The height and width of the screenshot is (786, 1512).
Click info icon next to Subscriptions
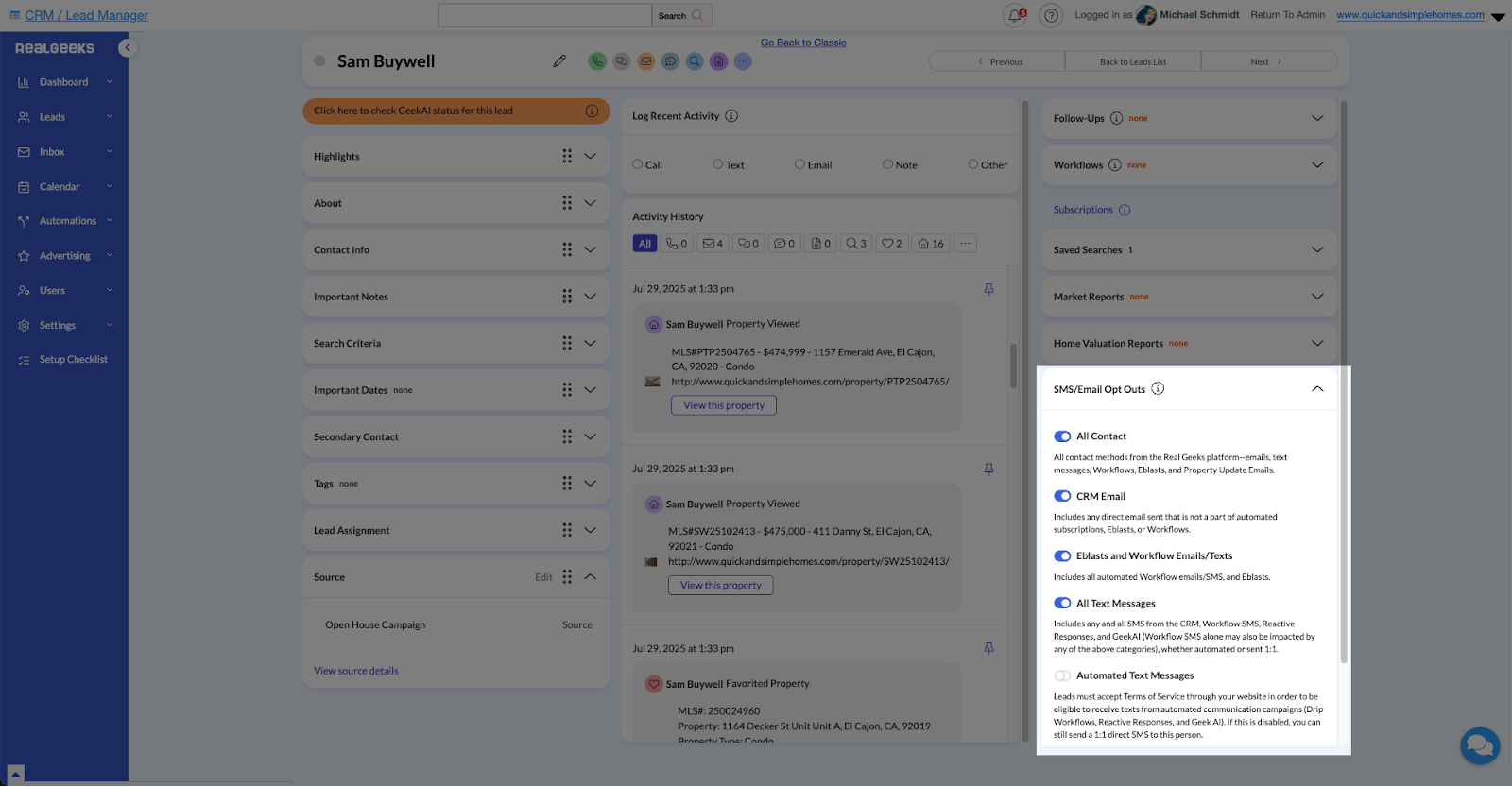coord(1125,210)
